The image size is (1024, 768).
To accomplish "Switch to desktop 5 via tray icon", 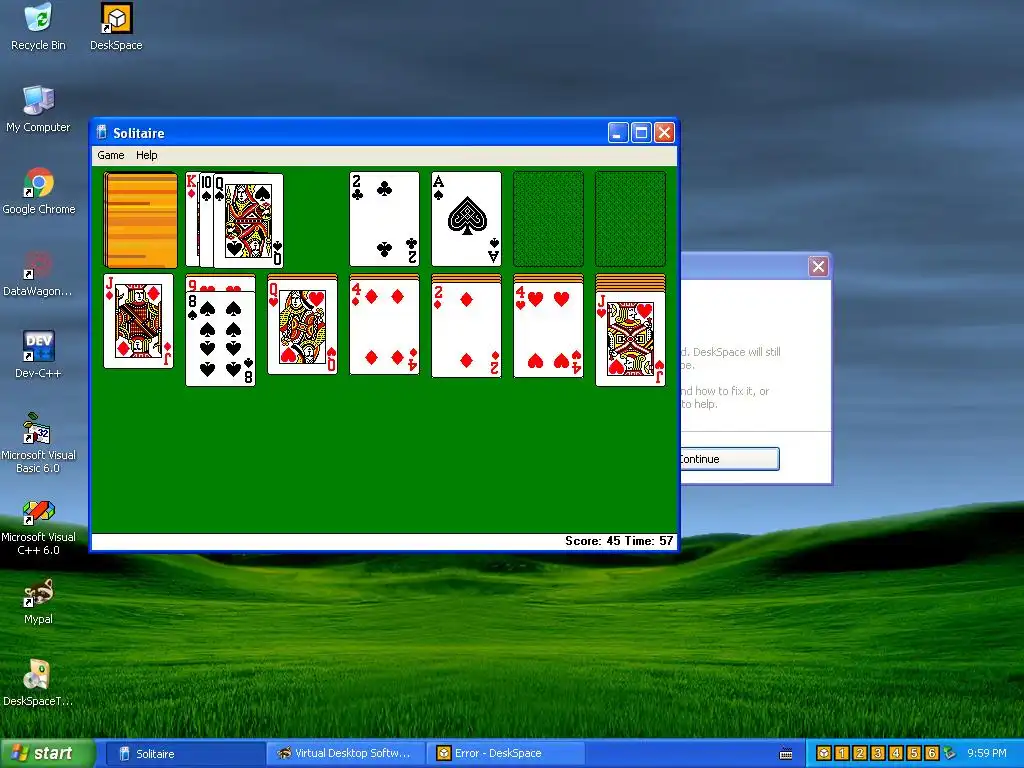I will pos(914,753).
